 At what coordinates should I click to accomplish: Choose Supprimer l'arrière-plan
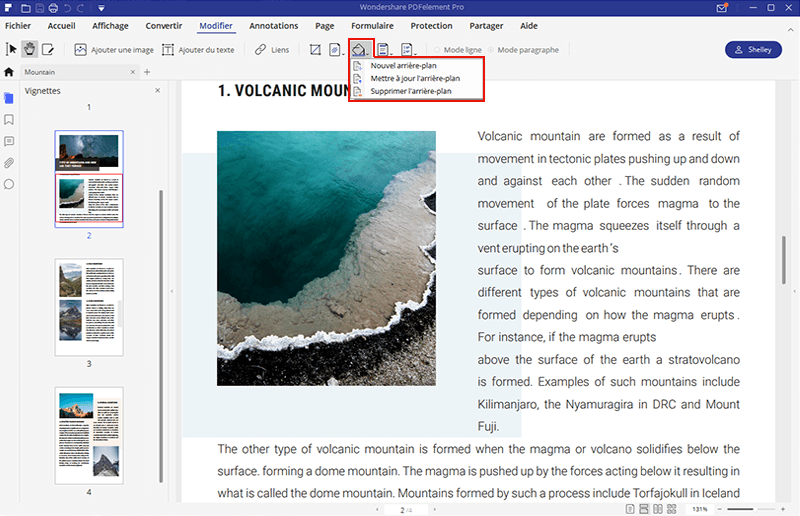(416, 91)
